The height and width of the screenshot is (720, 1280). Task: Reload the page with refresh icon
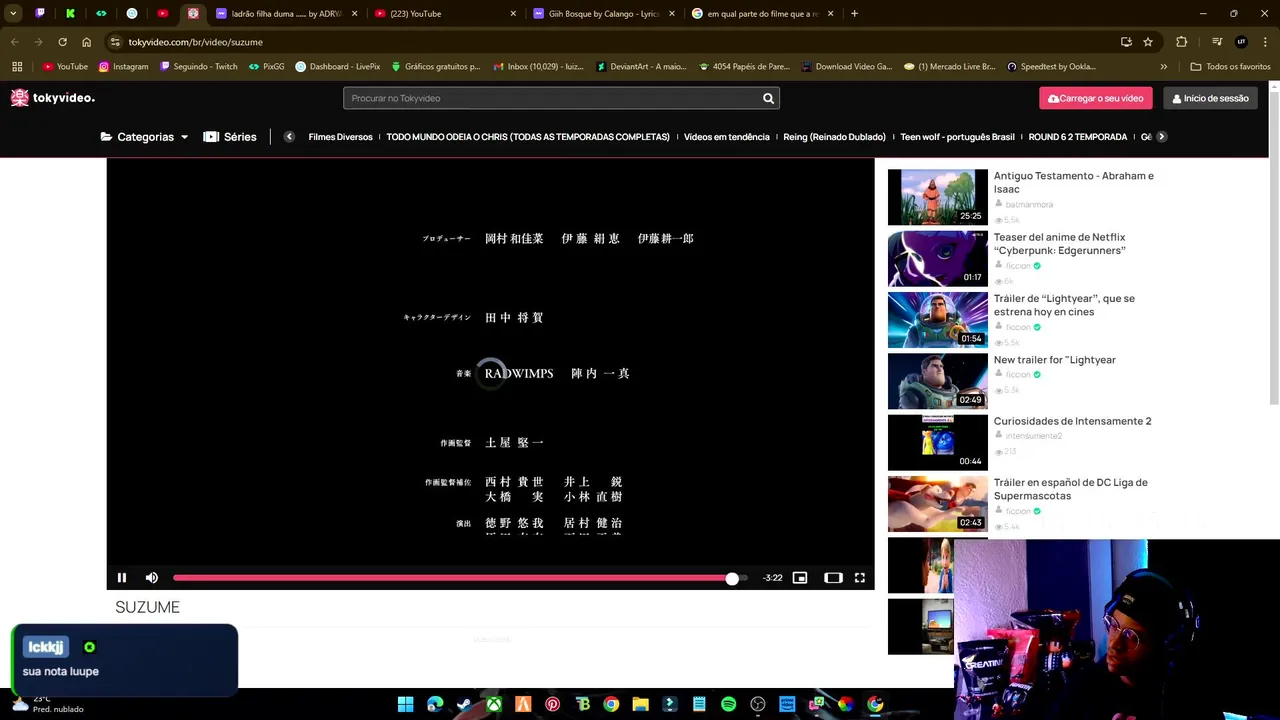[62, 42]
